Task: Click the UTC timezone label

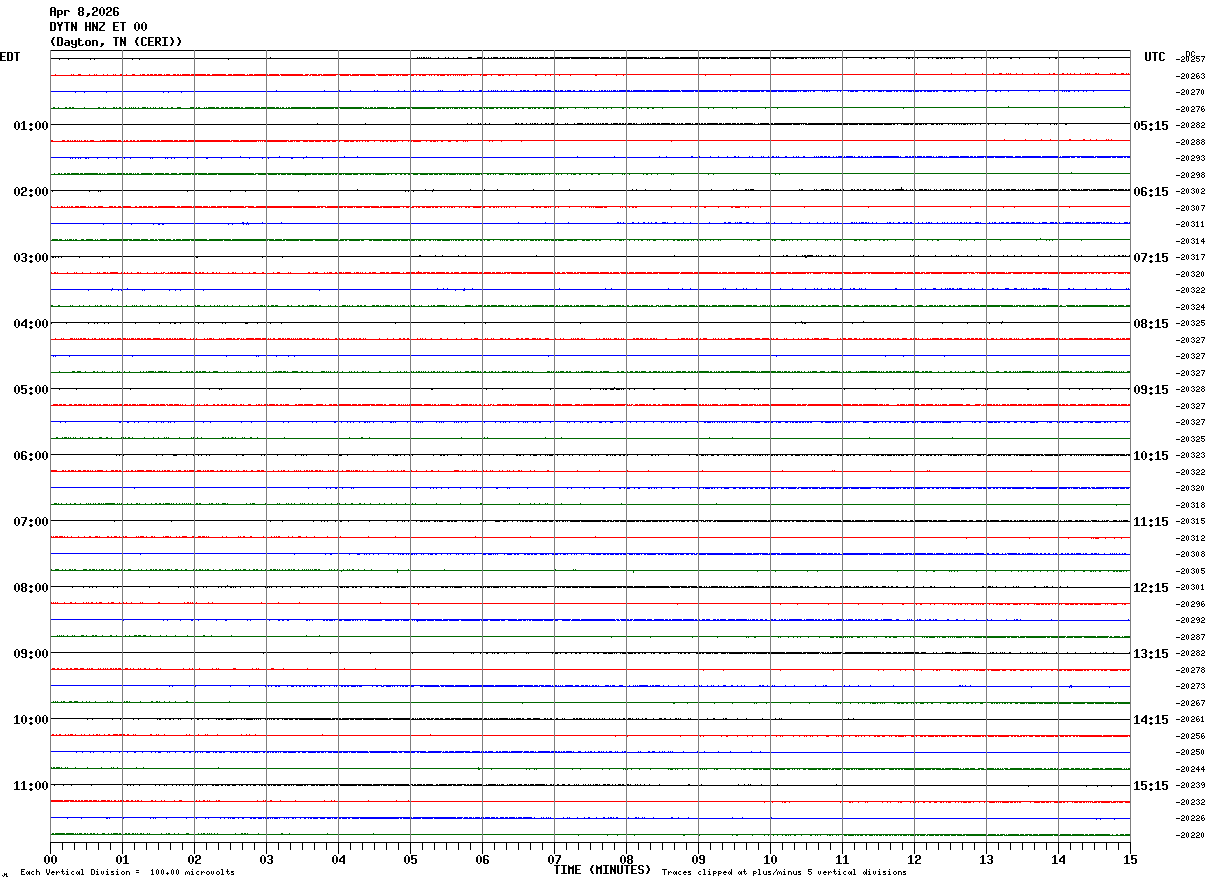Action: (x=1155, y=57)
